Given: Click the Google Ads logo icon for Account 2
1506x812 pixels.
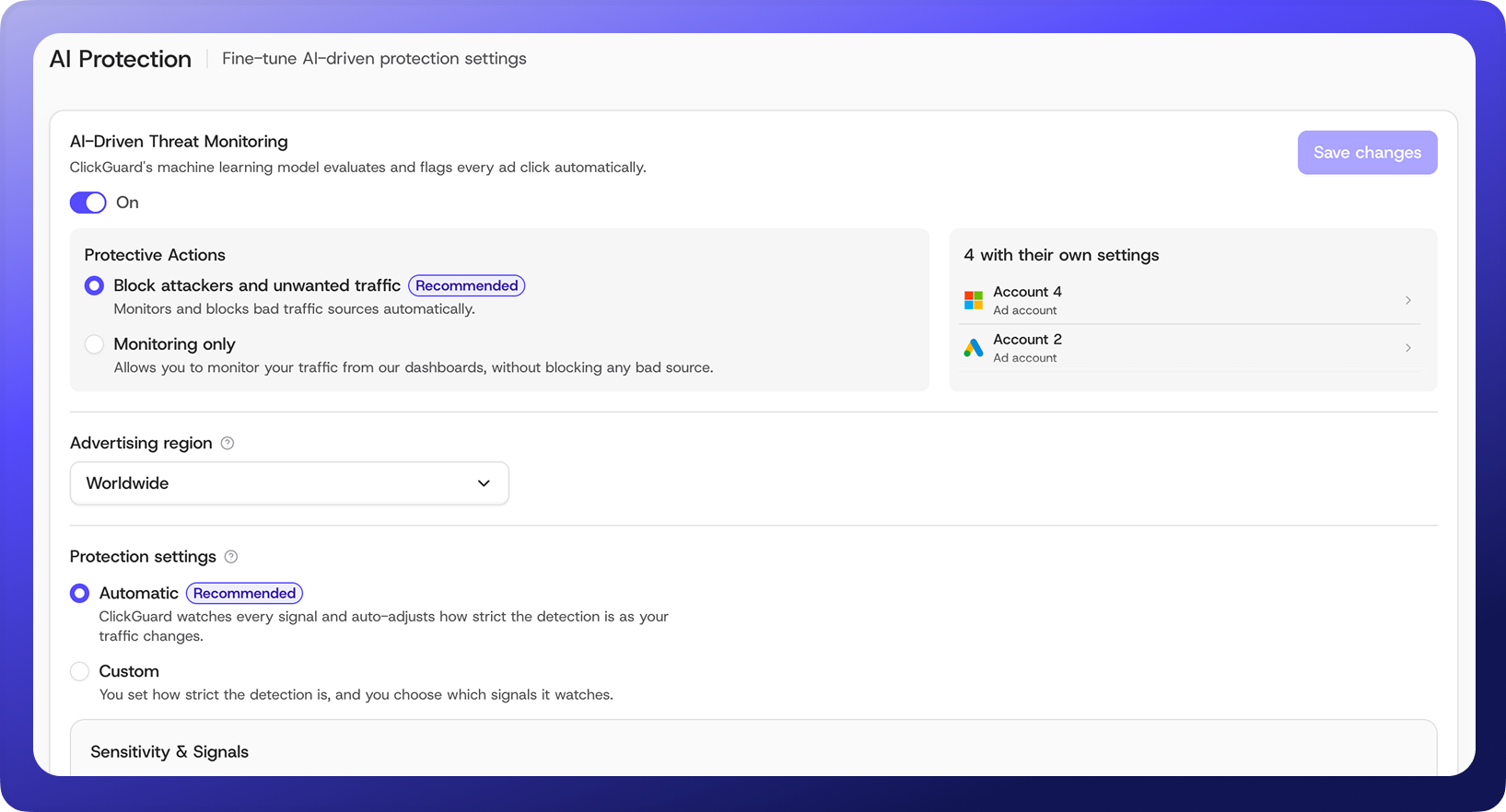Looking at the screenshot, I should 974,348.
